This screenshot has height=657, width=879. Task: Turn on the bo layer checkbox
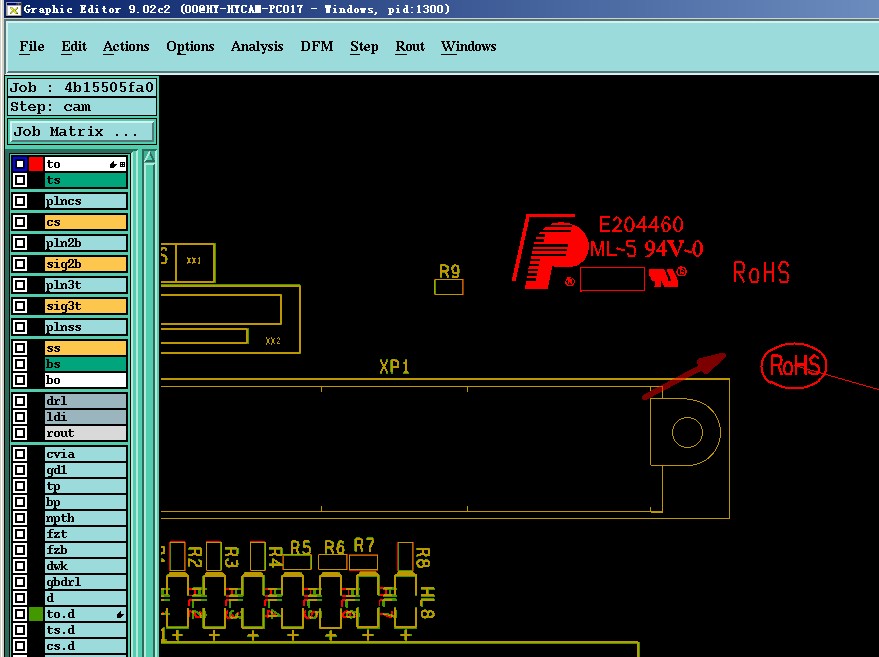(20, 380)
